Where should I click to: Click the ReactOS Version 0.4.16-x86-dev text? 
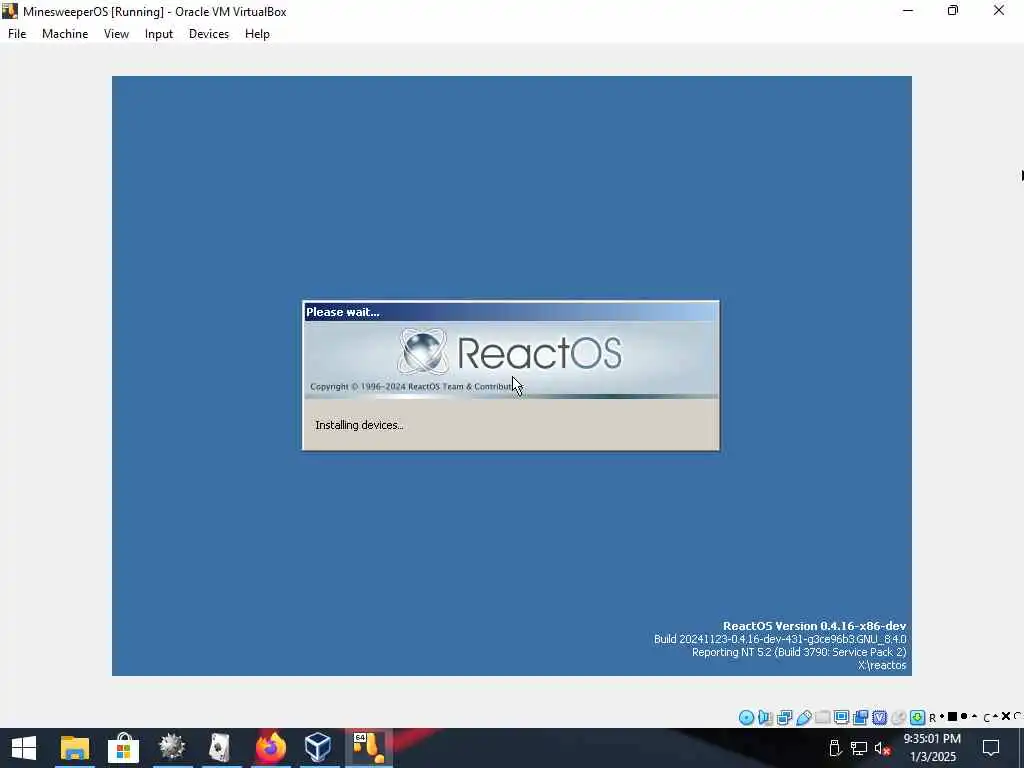click(814, 626)
